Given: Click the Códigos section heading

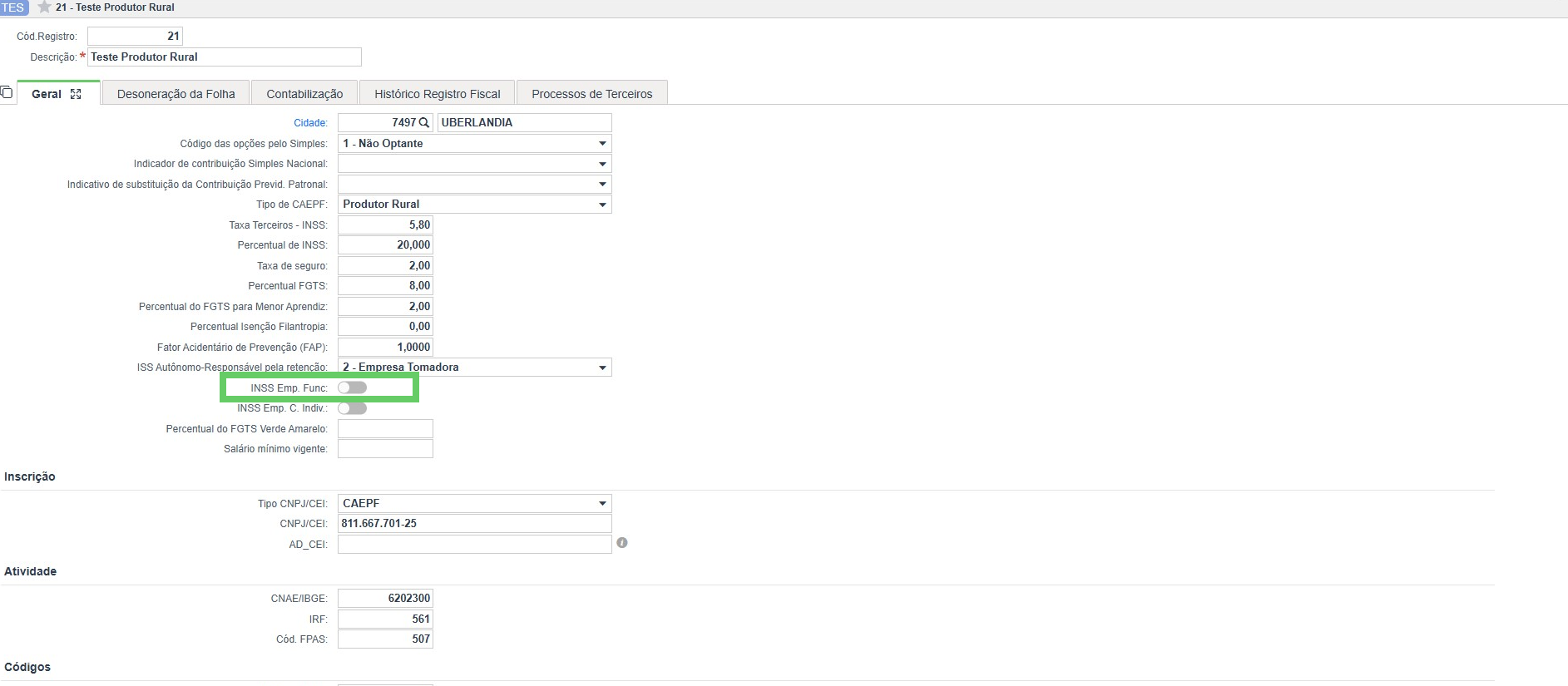Looking at the screenshot, I should 27,667.
